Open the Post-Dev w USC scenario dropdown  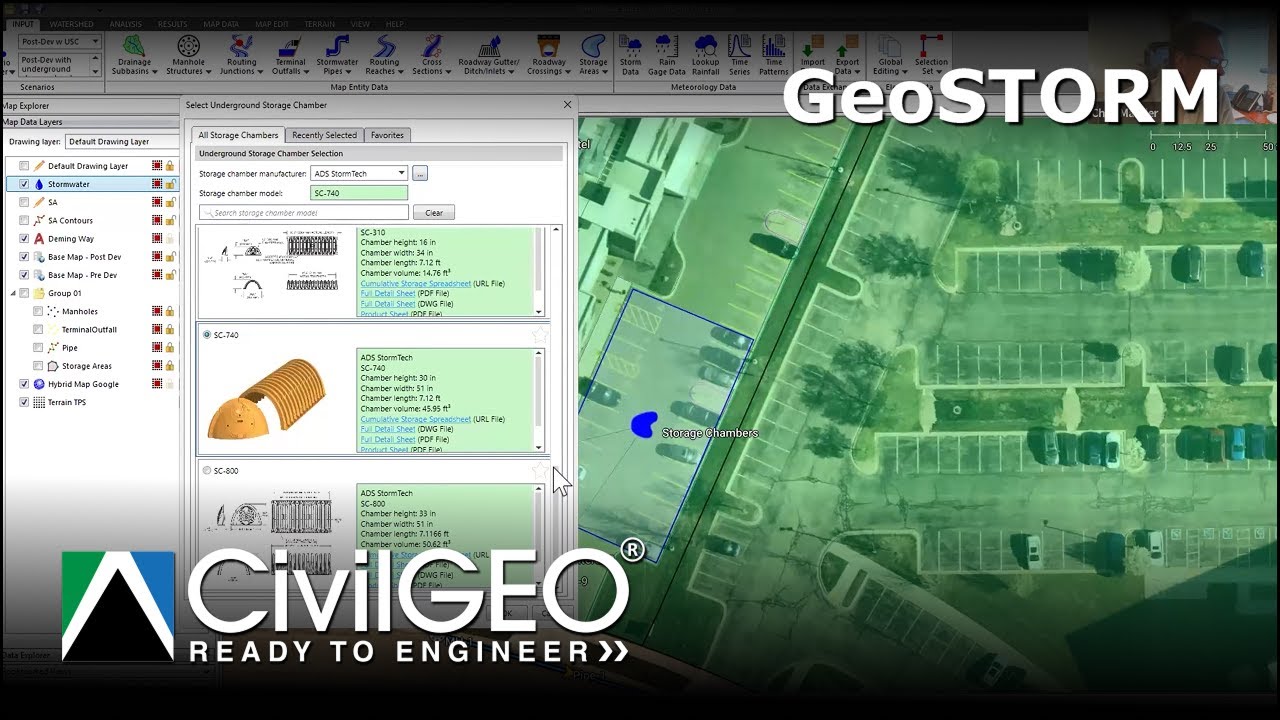(x=60, y=42)
